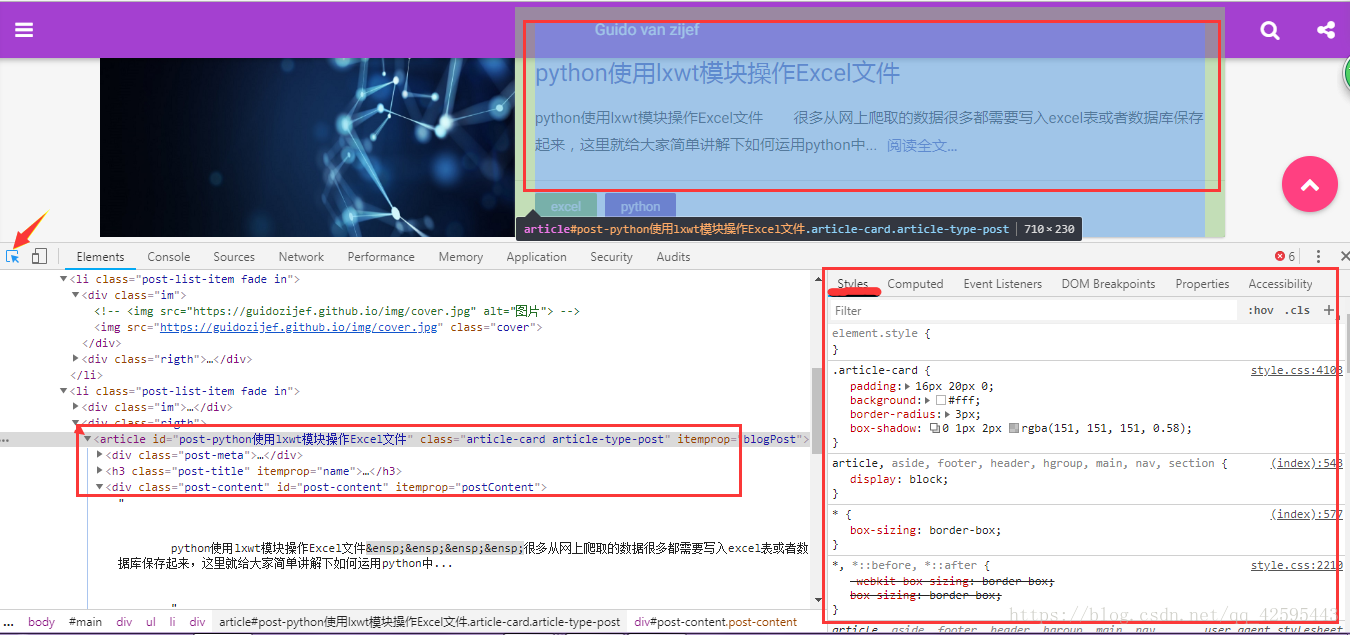Click the rgba(151,151,151) shadow color swatch

[1014, 428]
